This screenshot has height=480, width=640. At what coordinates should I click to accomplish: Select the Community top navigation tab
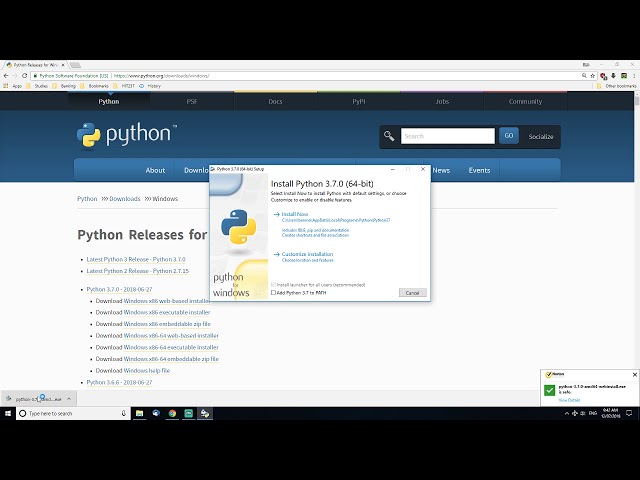(x=525, y=101)
